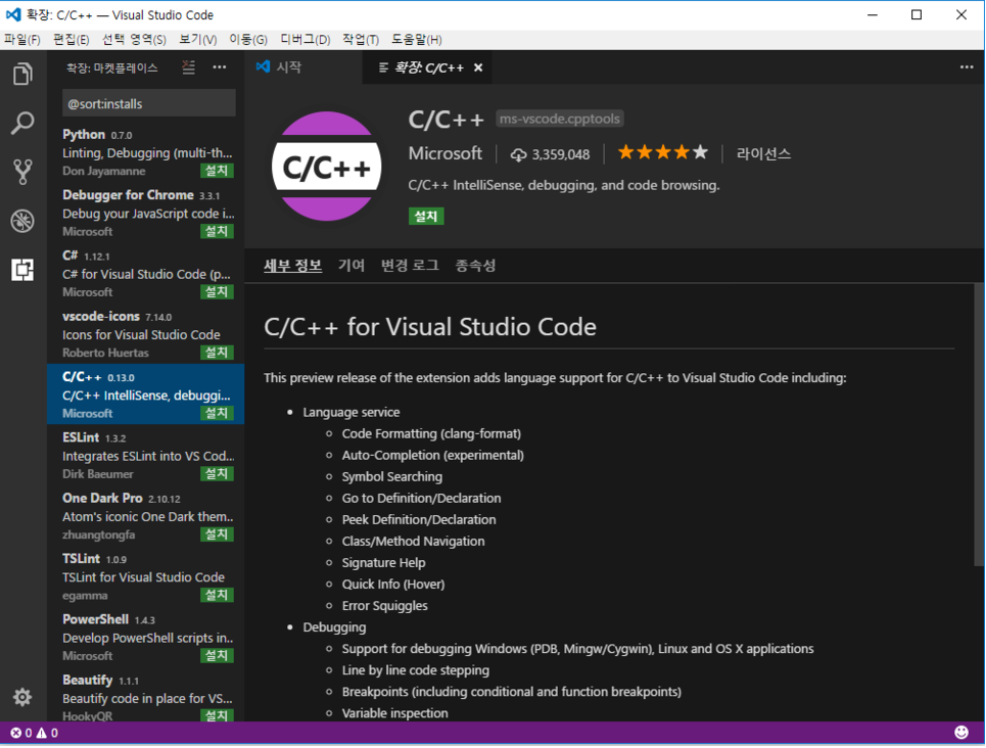Click the C/C++ extension logo
The image size is (986, 748).
[x=326, y=166]
